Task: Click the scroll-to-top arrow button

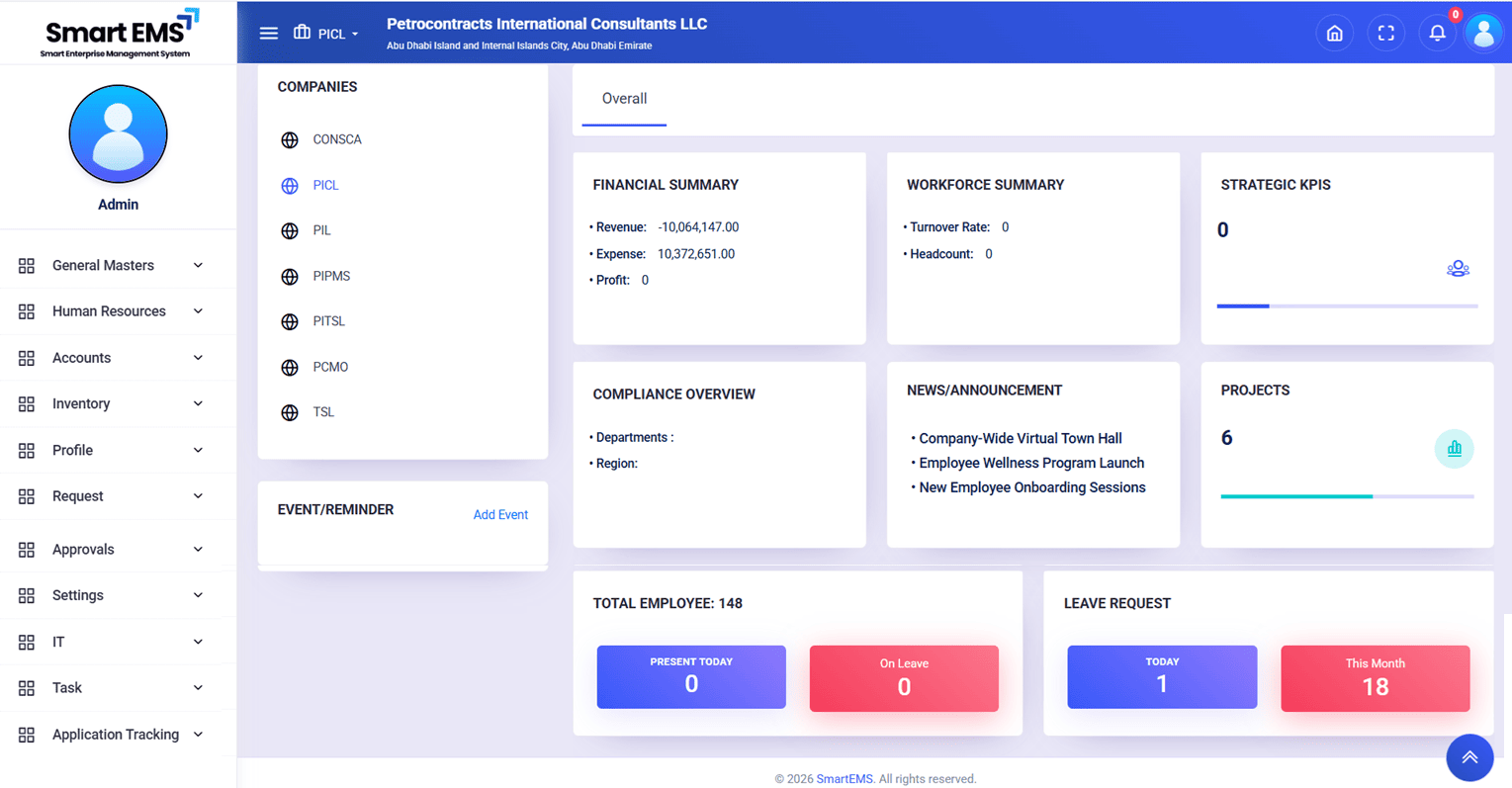Action: [x=1469, y=757]
